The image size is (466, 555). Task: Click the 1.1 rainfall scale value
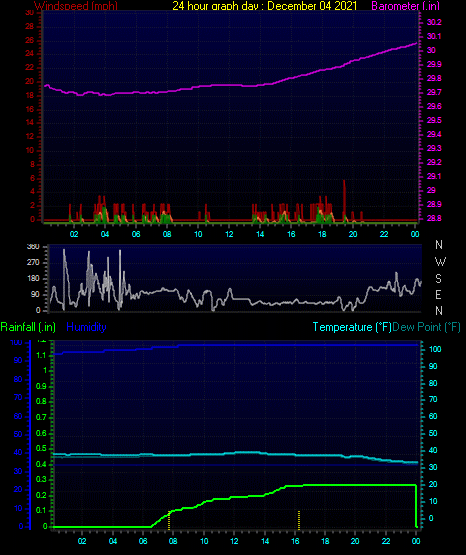coord(41,355)
